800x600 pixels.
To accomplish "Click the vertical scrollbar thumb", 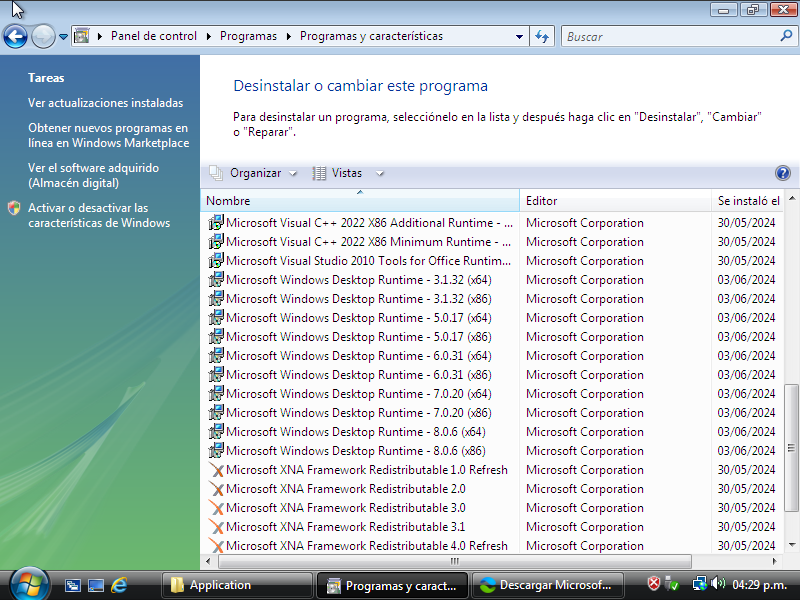I will (791, 448).
